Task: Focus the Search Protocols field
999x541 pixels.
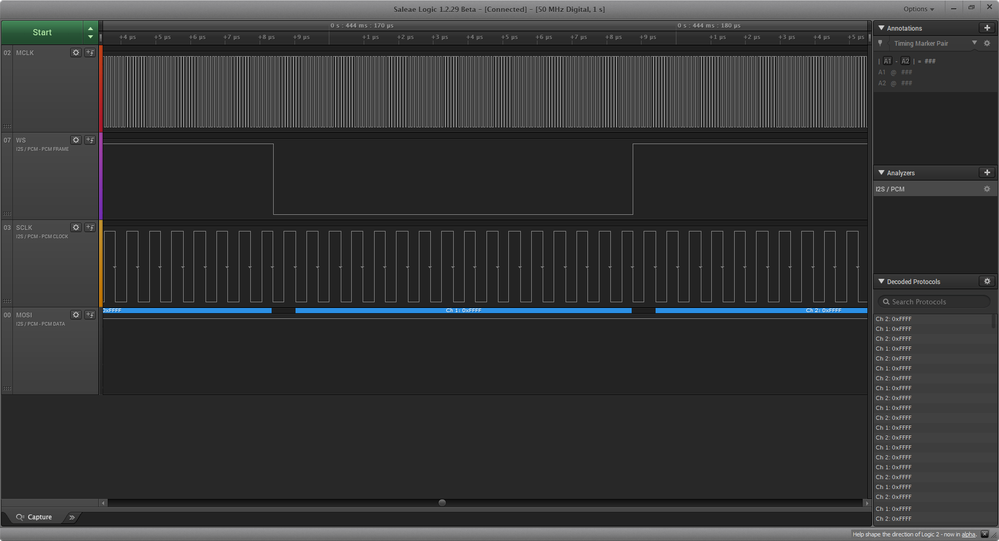Action: point(934,301)
